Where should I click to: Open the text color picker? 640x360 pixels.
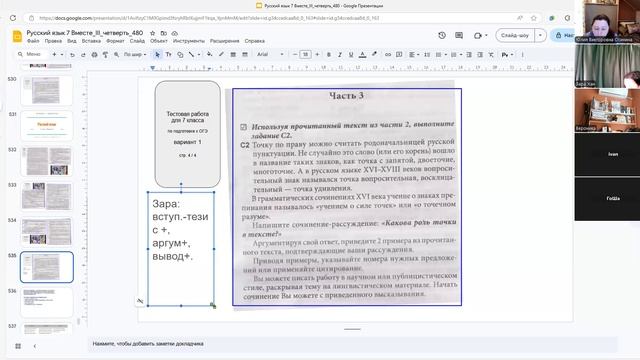coord(362,55)
